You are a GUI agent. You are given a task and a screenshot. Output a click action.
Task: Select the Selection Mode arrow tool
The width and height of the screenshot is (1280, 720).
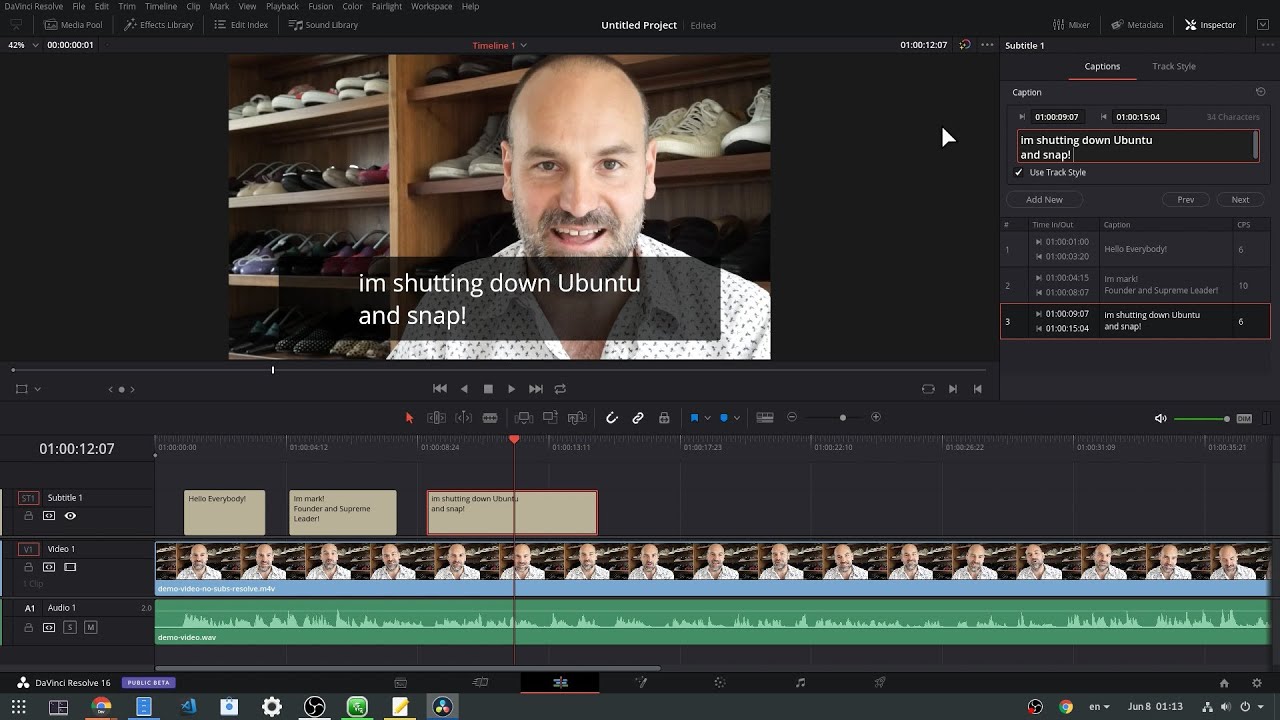409,418
